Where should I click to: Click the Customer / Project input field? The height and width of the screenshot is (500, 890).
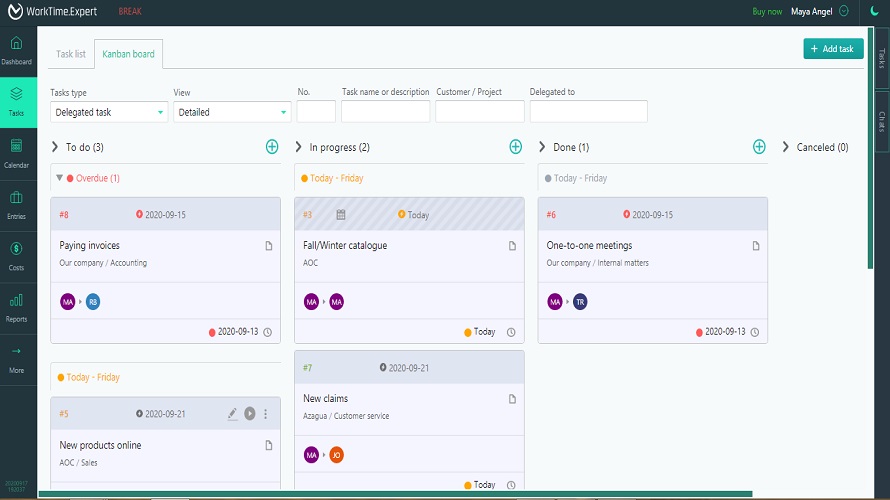[x=479, y=112]
